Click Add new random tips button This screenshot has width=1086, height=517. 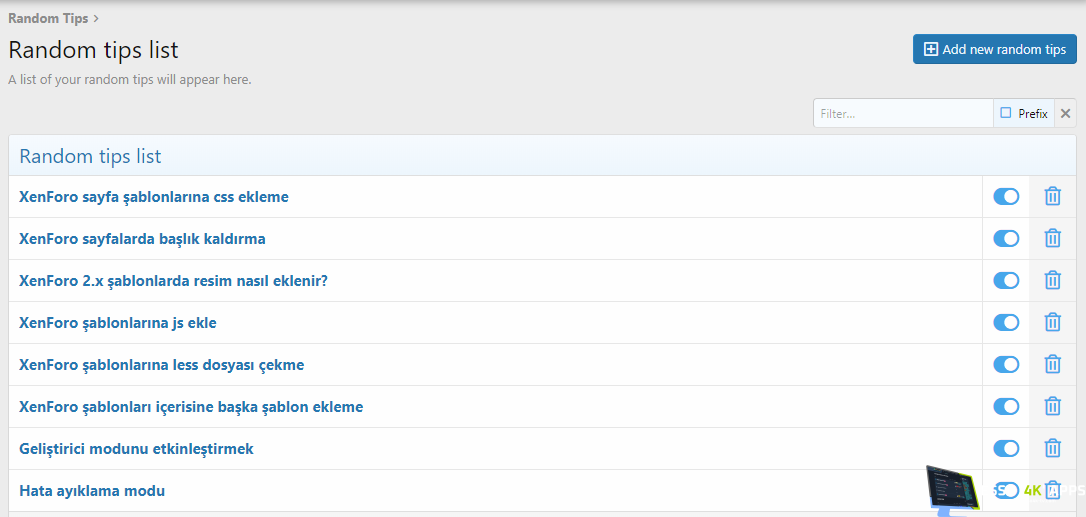point(994,49)
